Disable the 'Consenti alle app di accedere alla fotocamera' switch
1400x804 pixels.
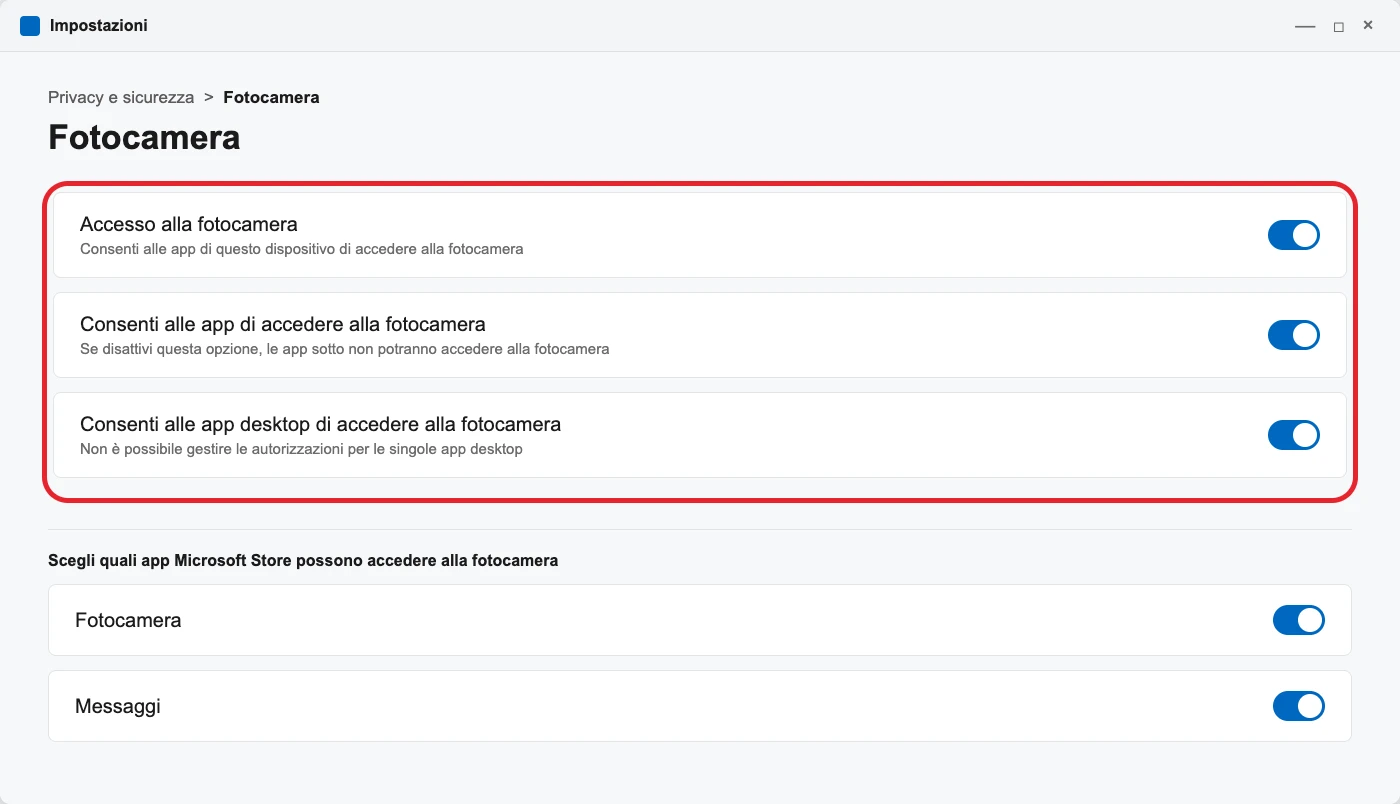(1293, 335)
